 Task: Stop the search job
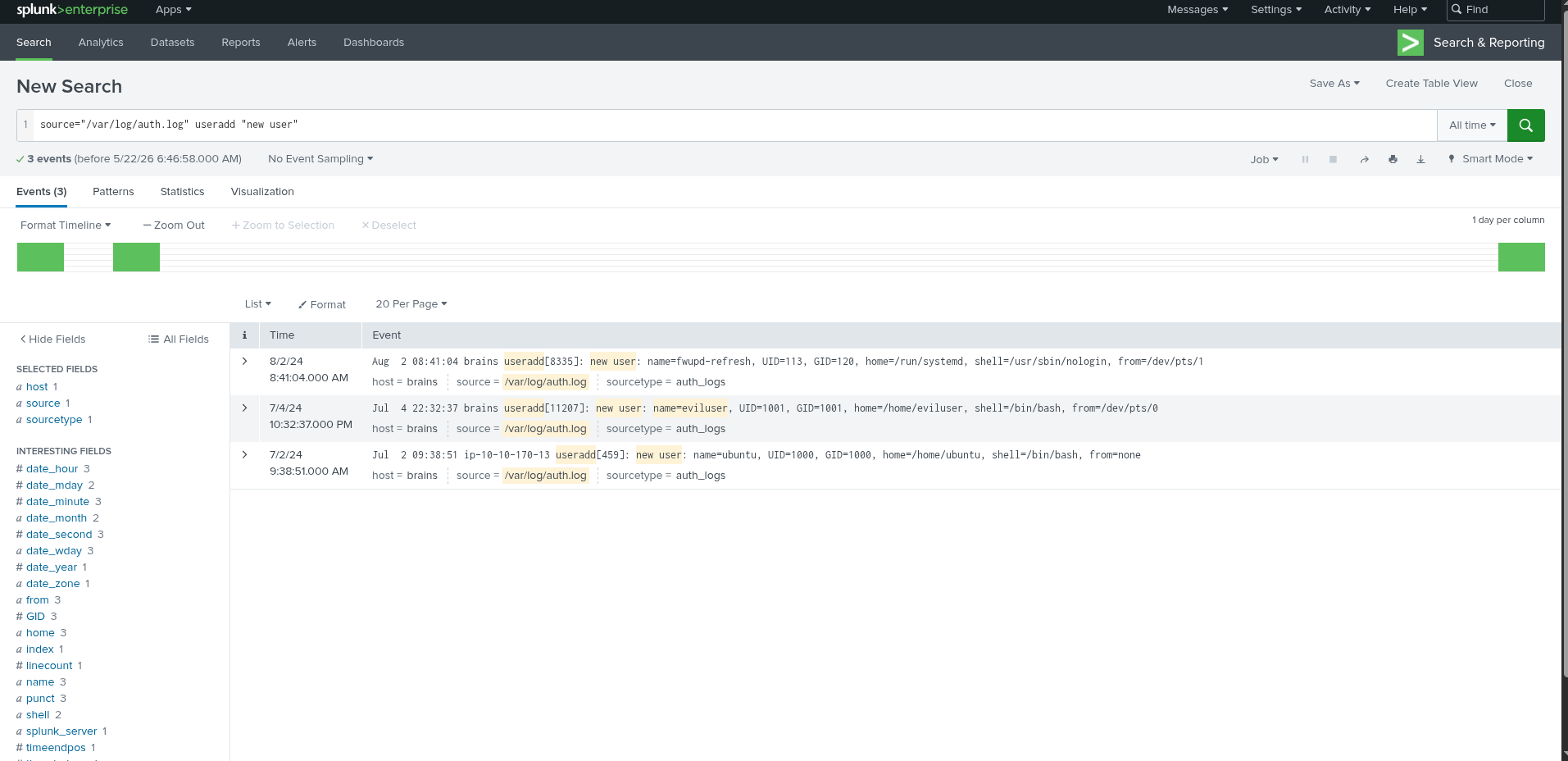tap(1333, 159)
